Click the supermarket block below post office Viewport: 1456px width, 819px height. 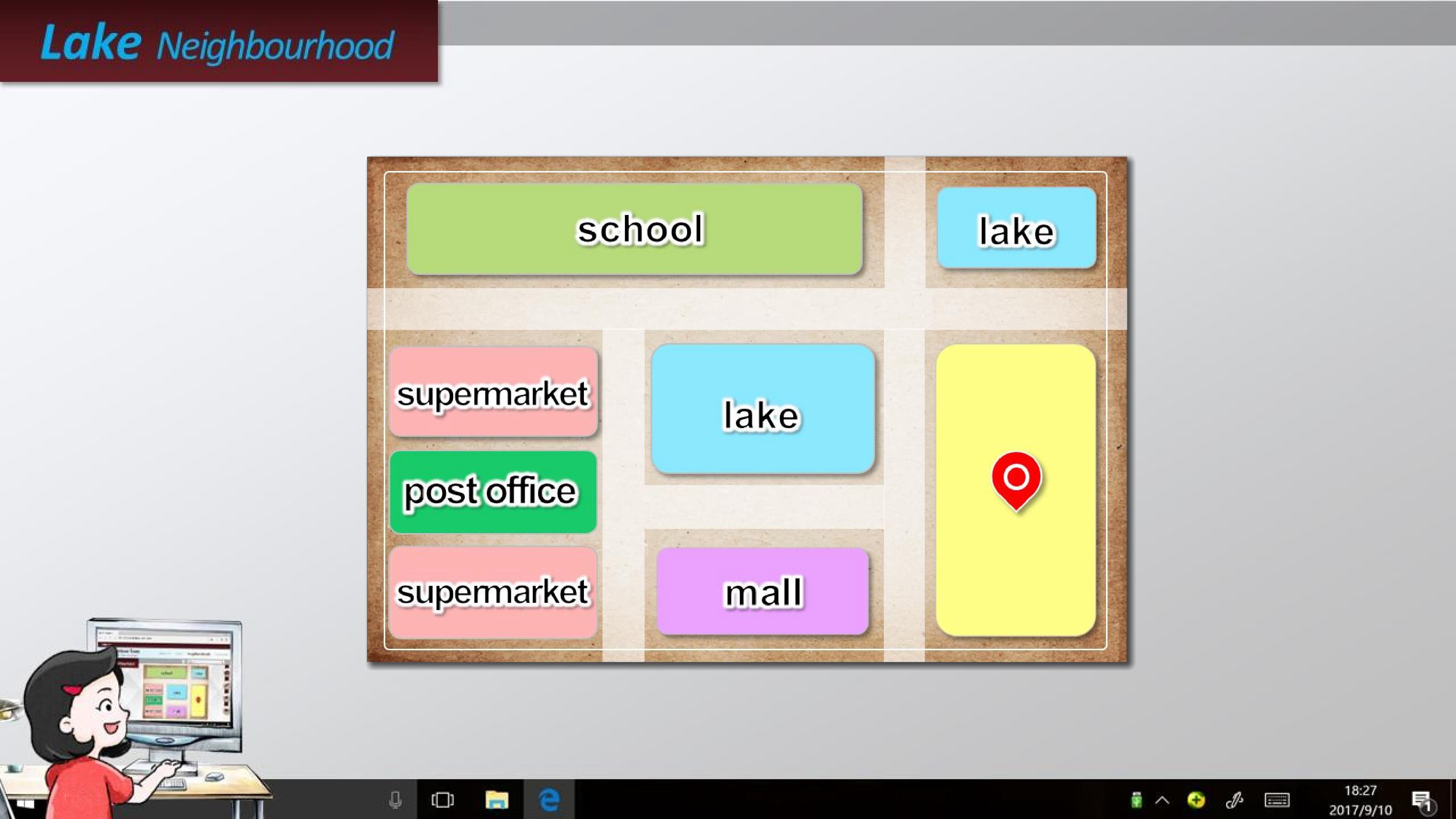click(x=493, y=592)
